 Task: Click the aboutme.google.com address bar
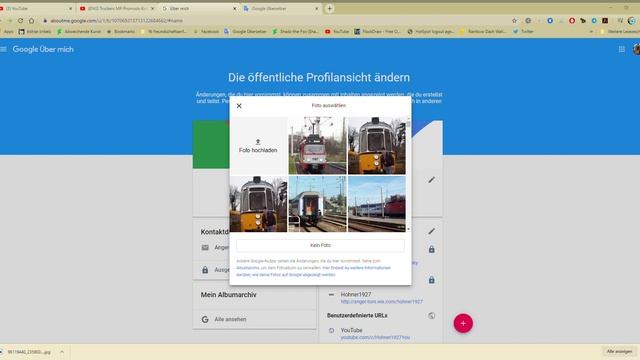point(278,20)
